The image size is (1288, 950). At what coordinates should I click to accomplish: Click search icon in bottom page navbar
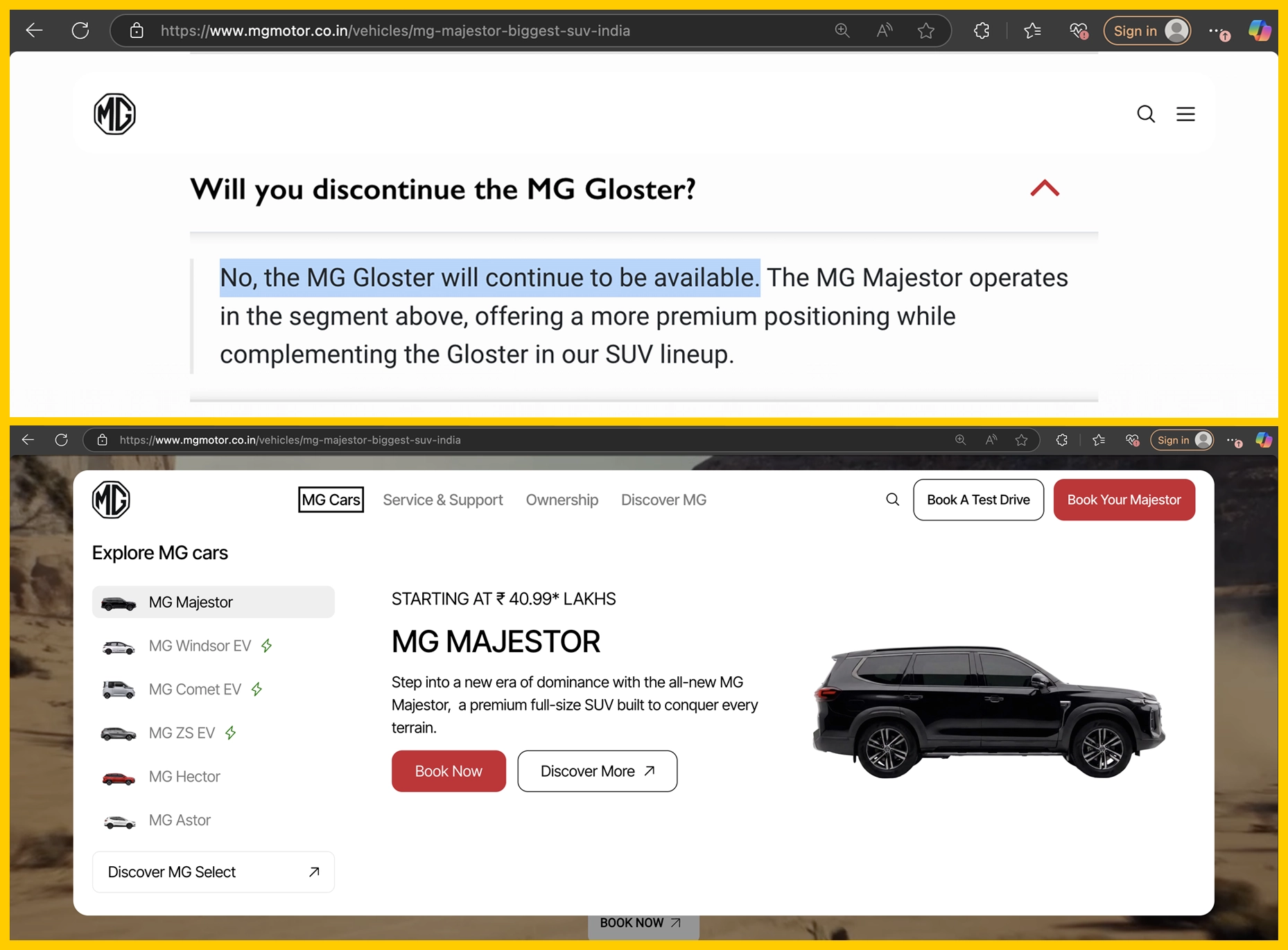[893, 500]
